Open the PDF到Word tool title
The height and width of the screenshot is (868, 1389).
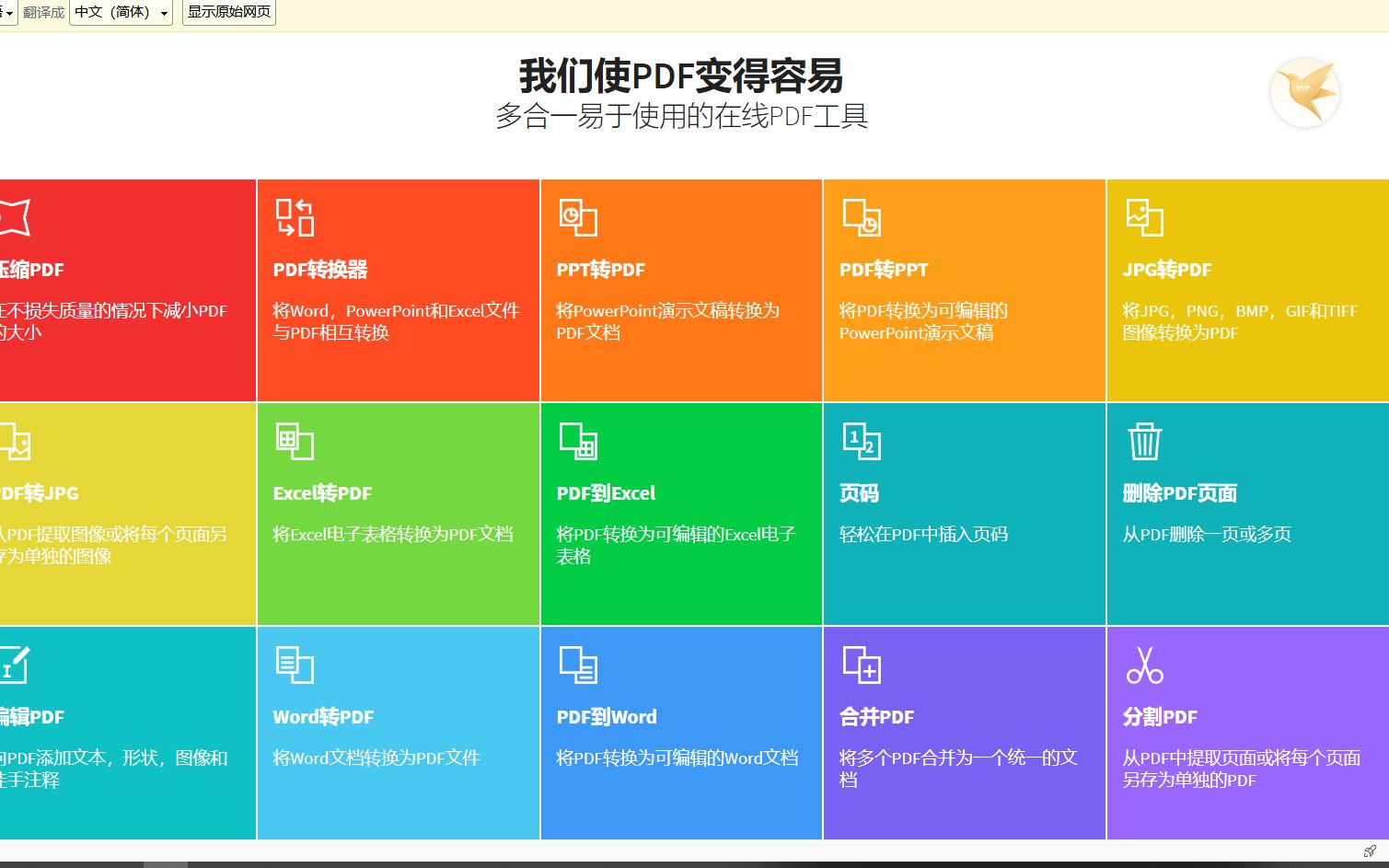click(x=607, y=717)
